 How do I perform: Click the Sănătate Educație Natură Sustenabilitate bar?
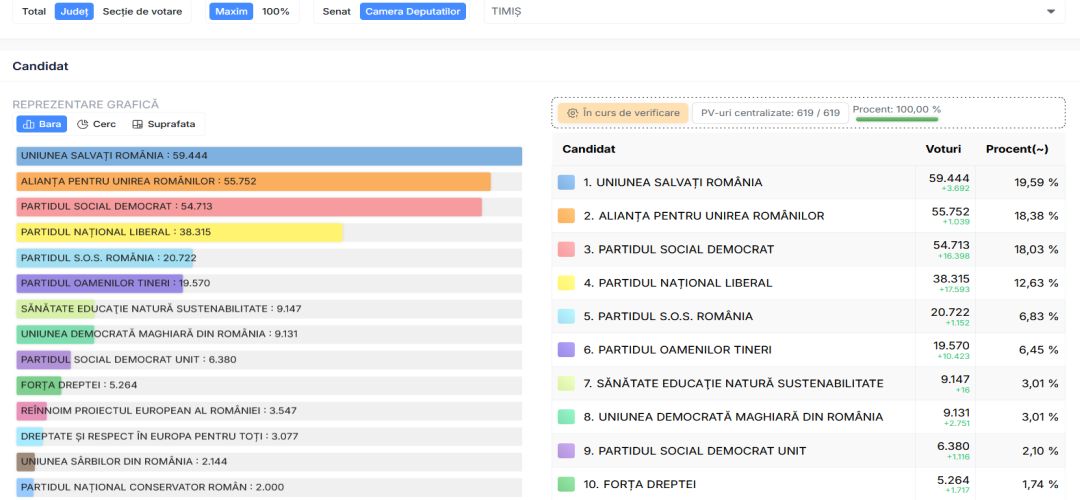(x=55, y=309)
